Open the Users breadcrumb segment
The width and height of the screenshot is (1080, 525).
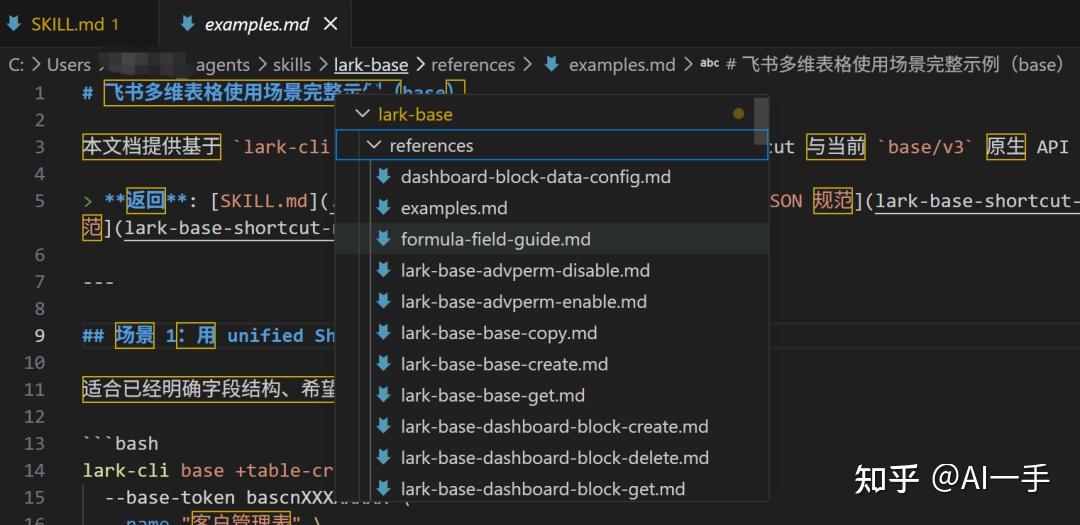tap(69, 65)
